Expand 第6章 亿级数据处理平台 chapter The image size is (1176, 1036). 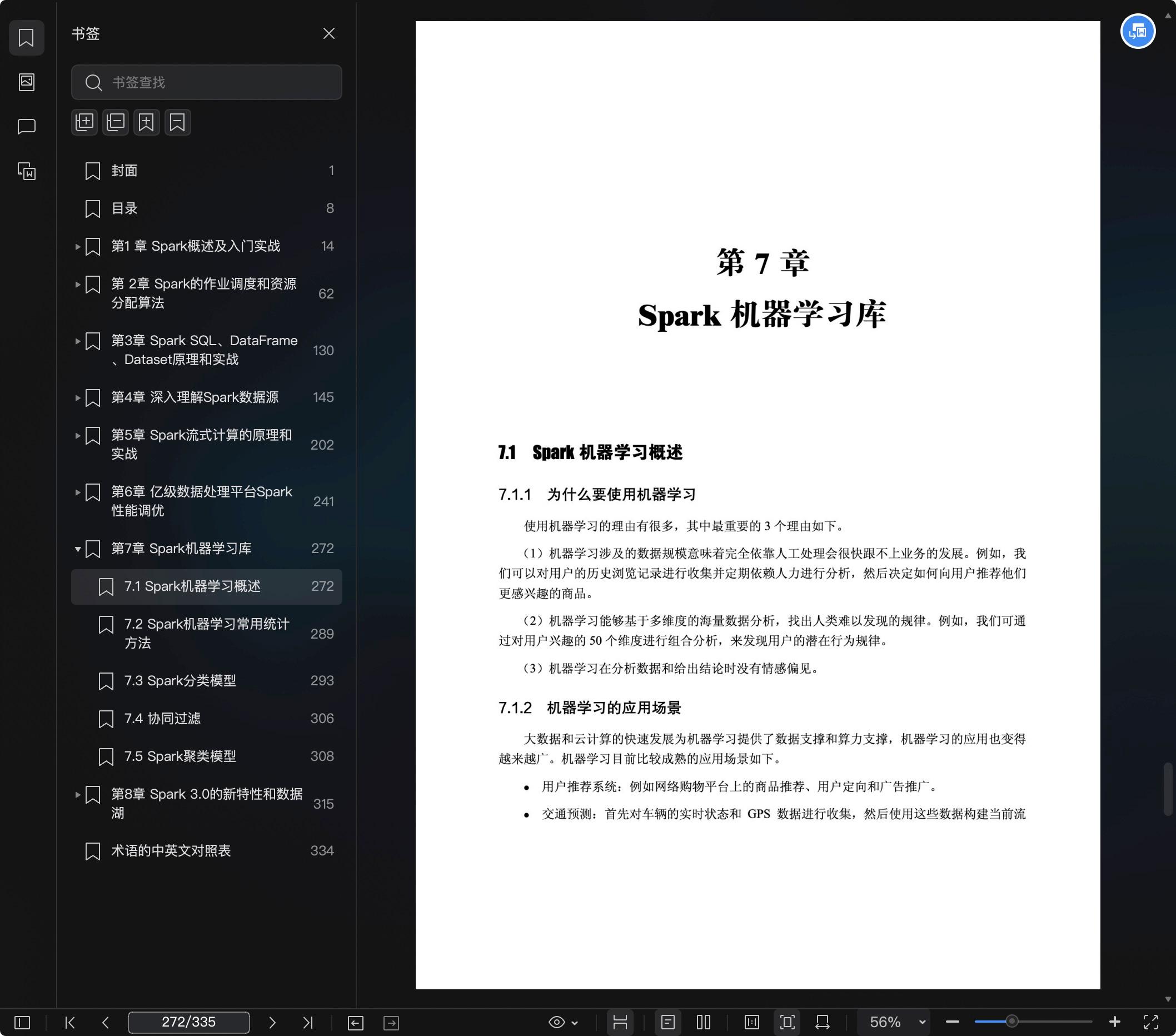coord(78,492)
